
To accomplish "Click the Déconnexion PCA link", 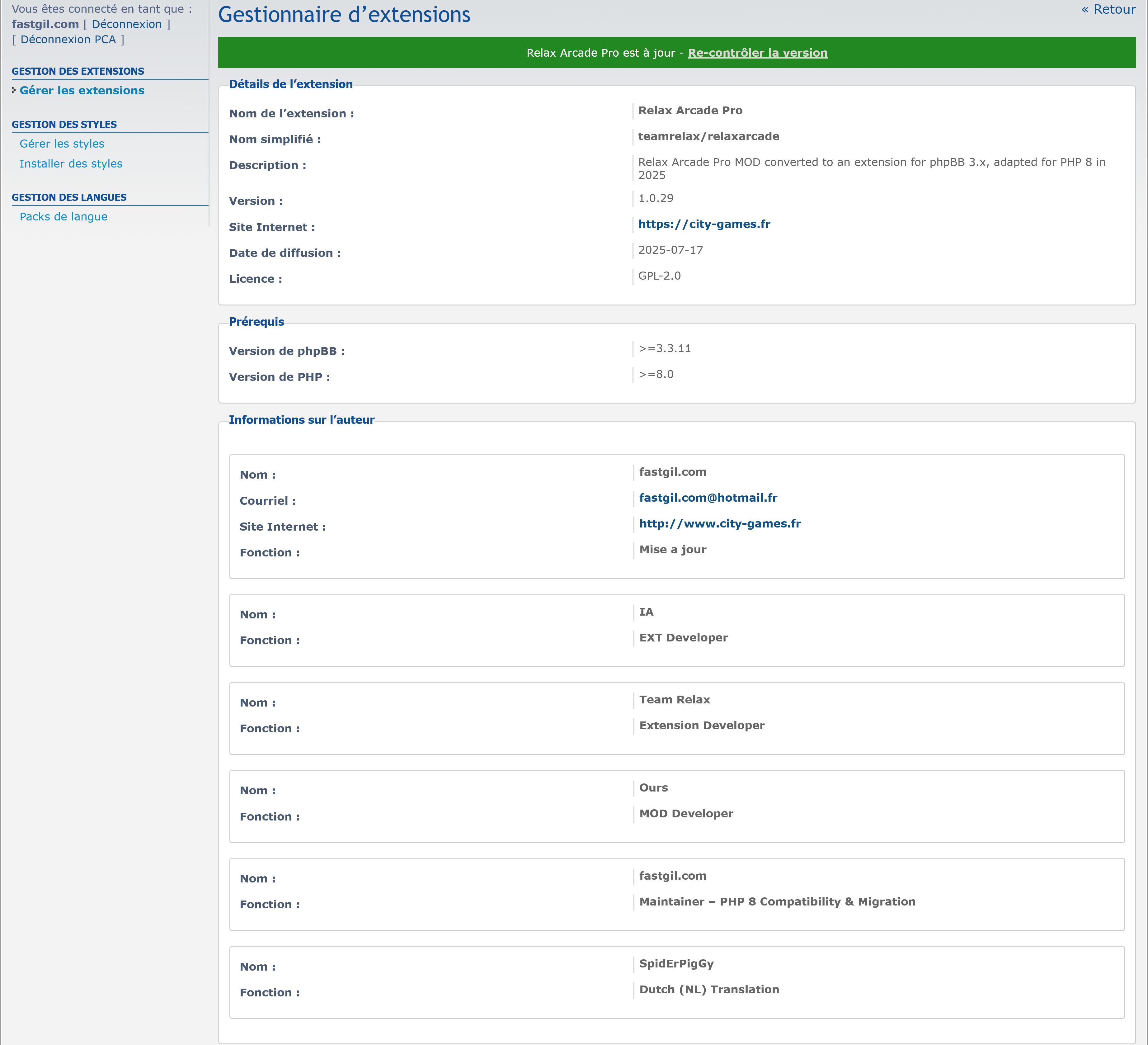I will coord(68,39).
